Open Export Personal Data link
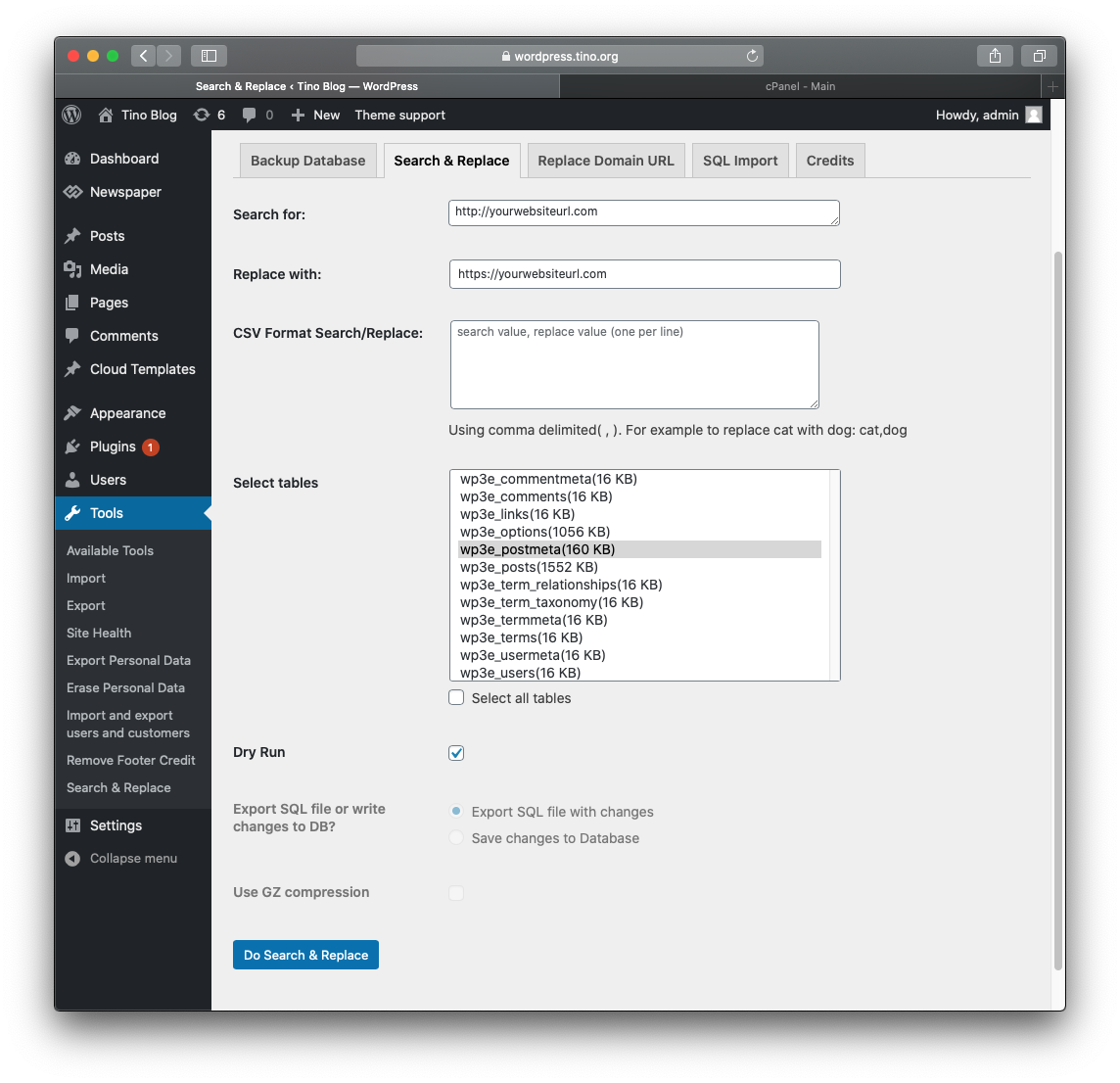1120x1083 pixels. [x=128, y=660]
